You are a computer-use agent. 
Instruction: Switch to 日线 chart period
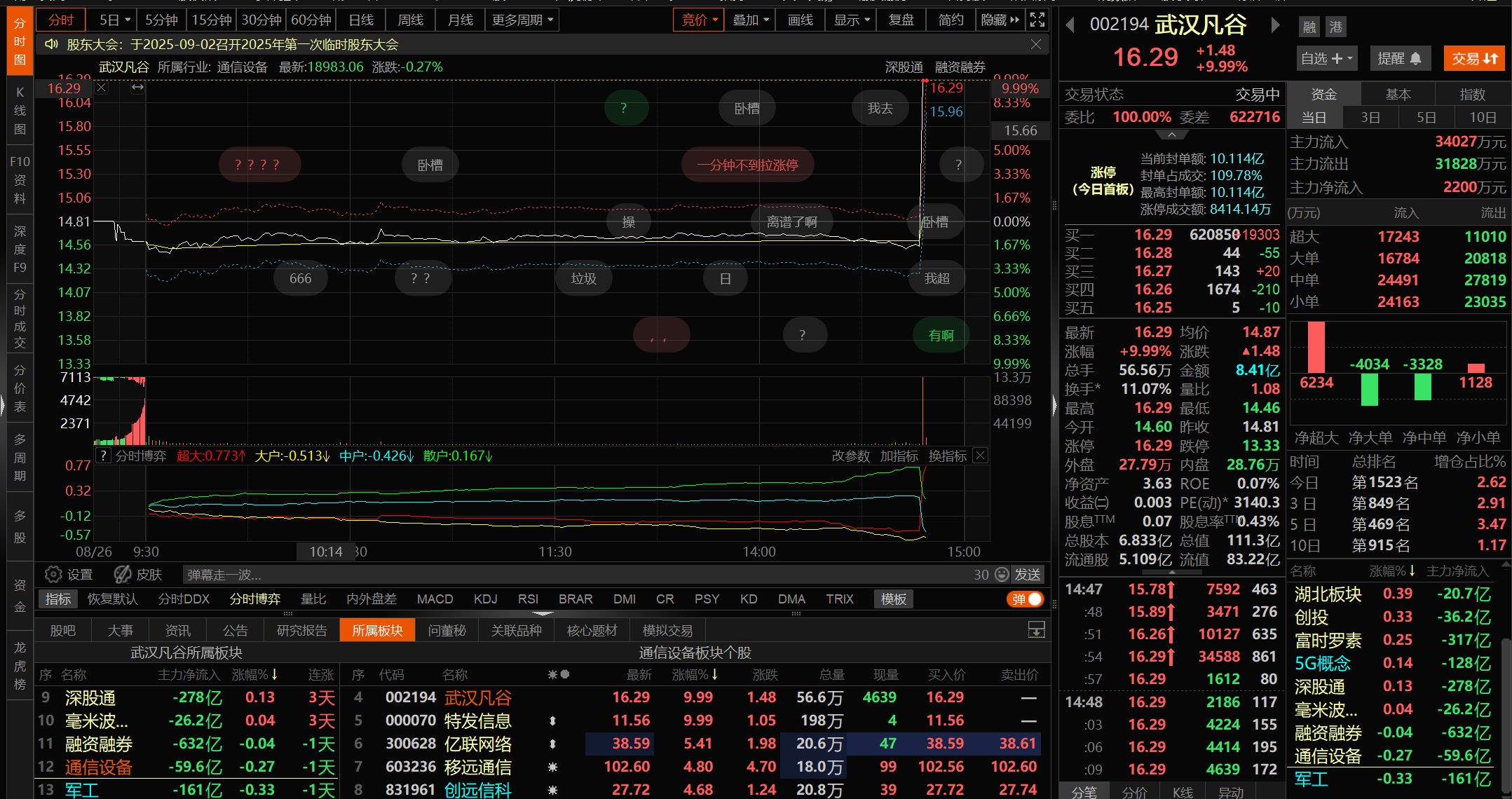pyautogui.click(x=361, y=20)
